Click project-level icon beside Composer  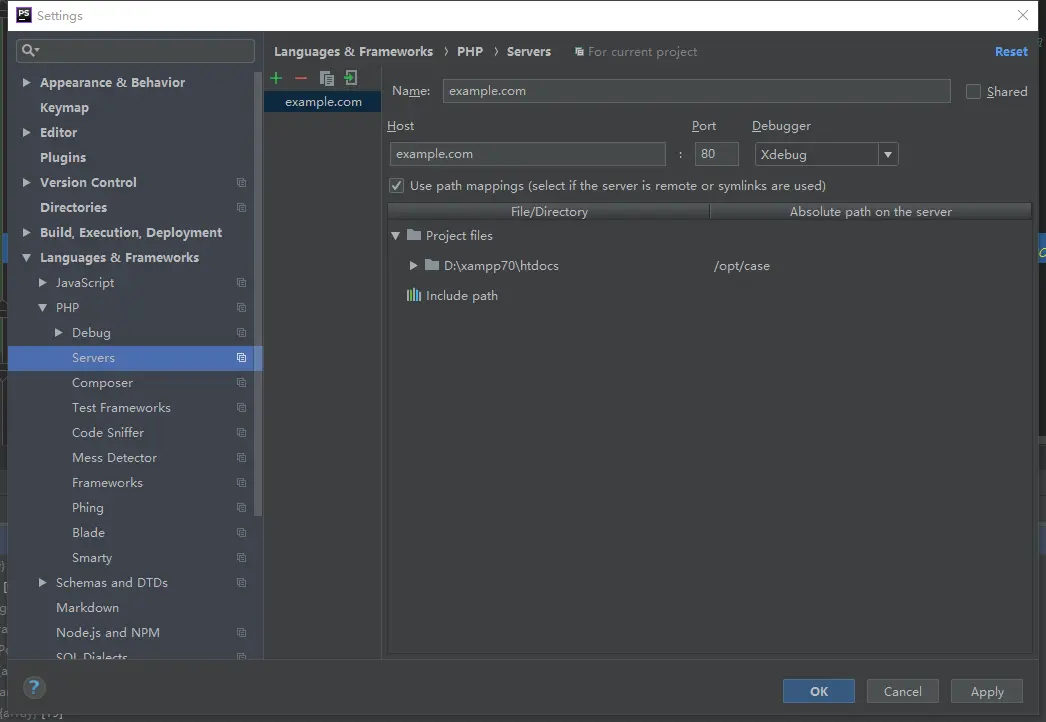pos(241,382)
